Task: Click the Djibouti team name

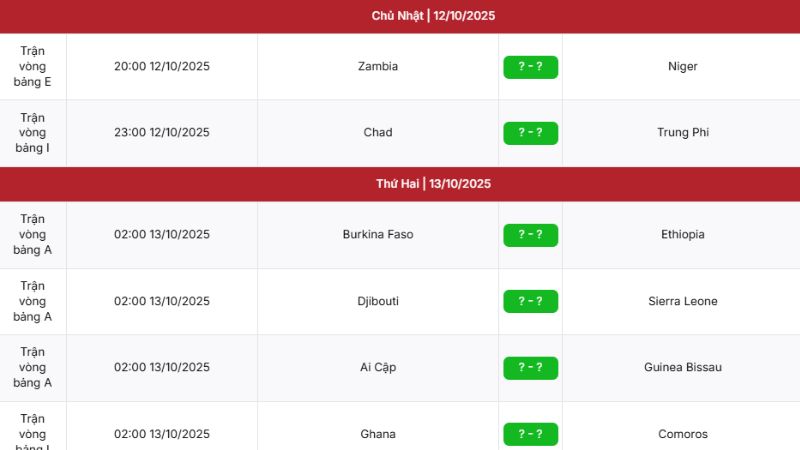Action: coord(378,301)
